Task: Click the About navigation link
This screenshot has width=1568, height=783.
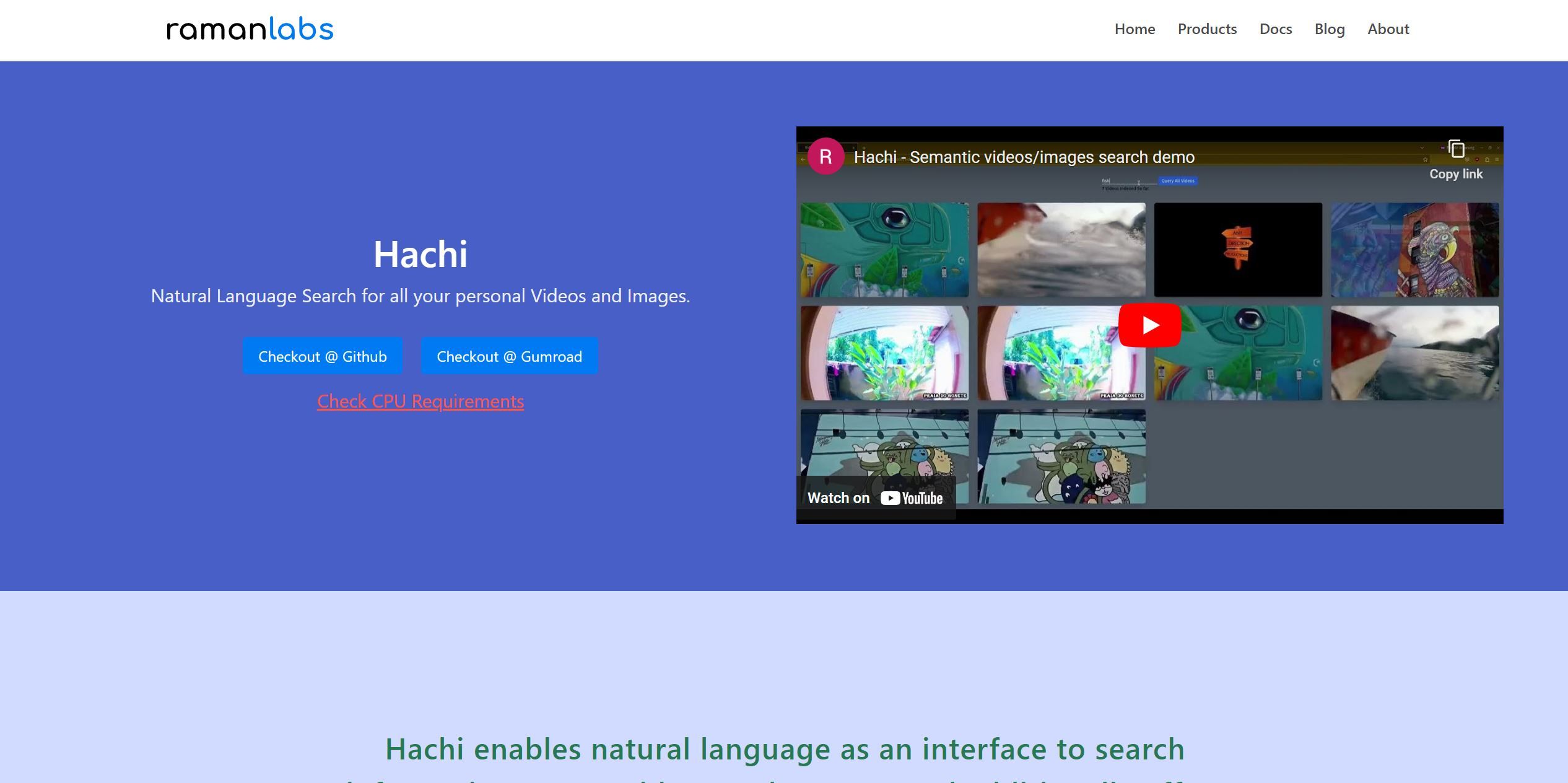Action: (x=1389, y=28)
